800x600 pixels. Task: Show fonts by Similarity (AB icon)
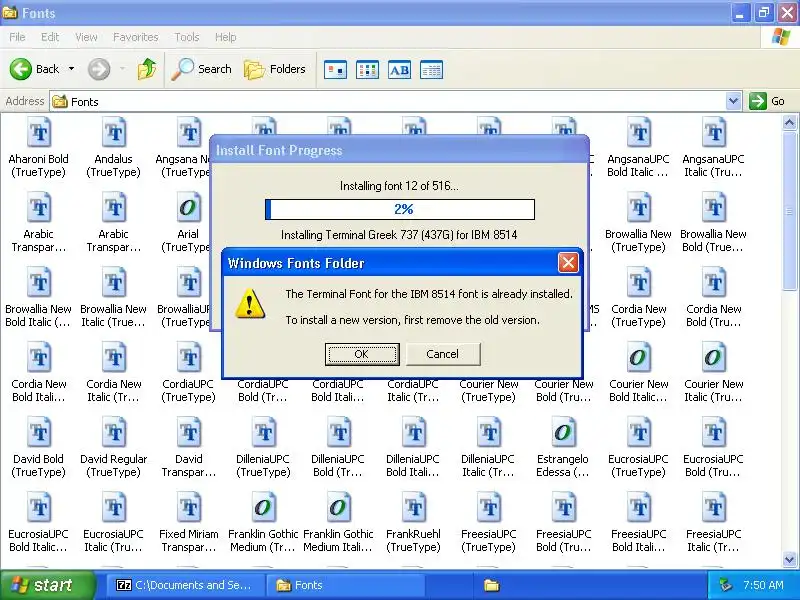coord(399,70)
